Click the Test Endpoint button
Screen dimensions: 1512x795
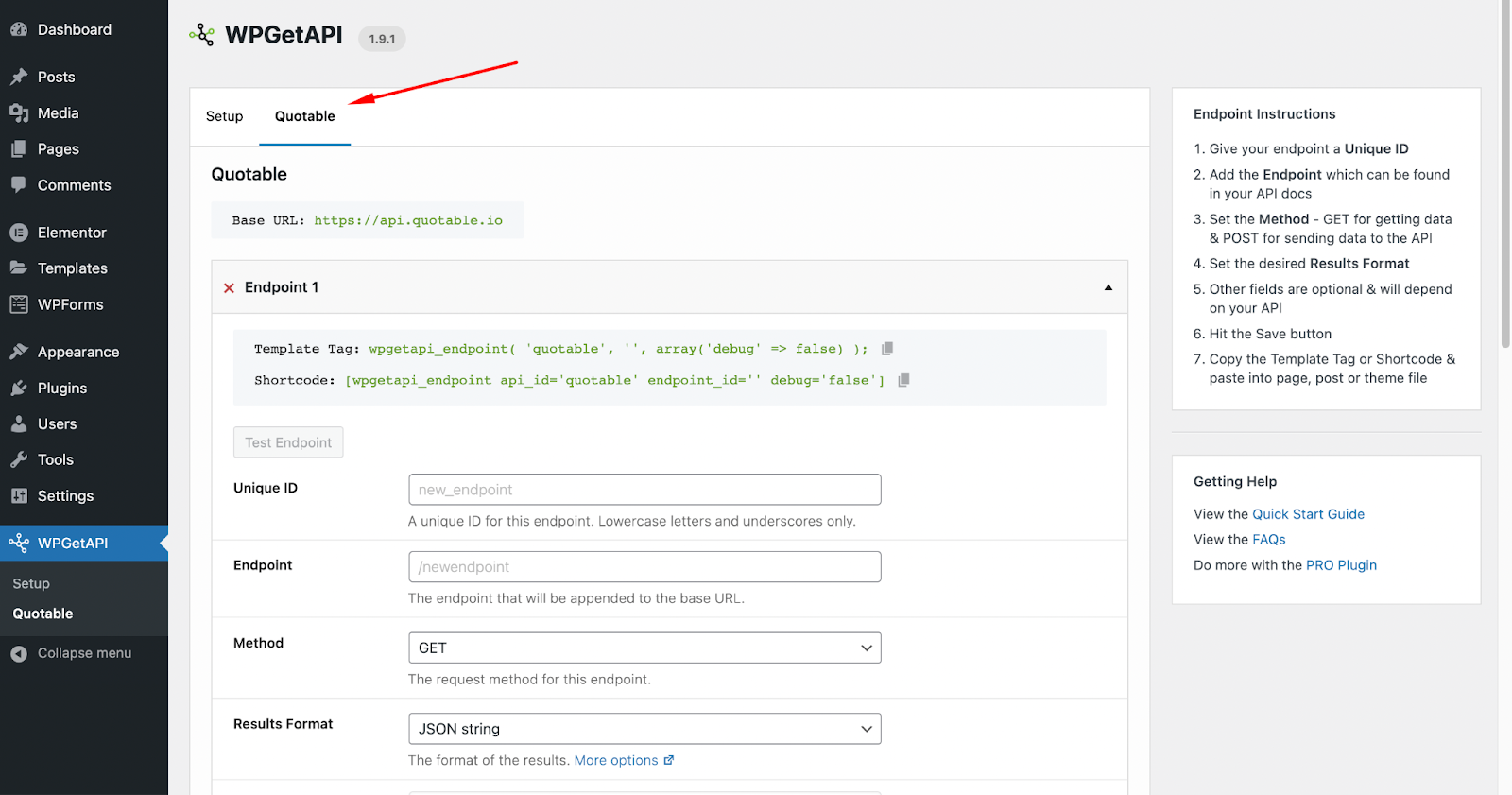click(x=288, y=442)
